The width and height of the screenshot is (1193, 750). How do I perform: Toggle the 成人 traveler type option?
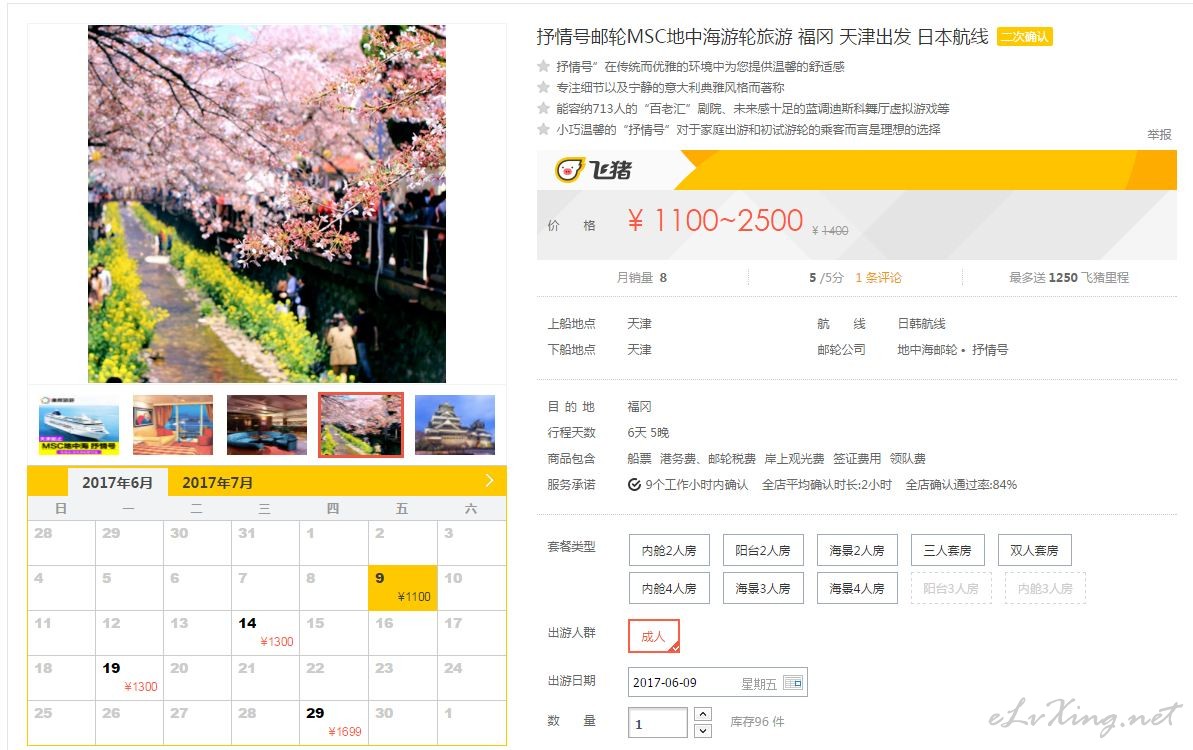pos(654,636)
